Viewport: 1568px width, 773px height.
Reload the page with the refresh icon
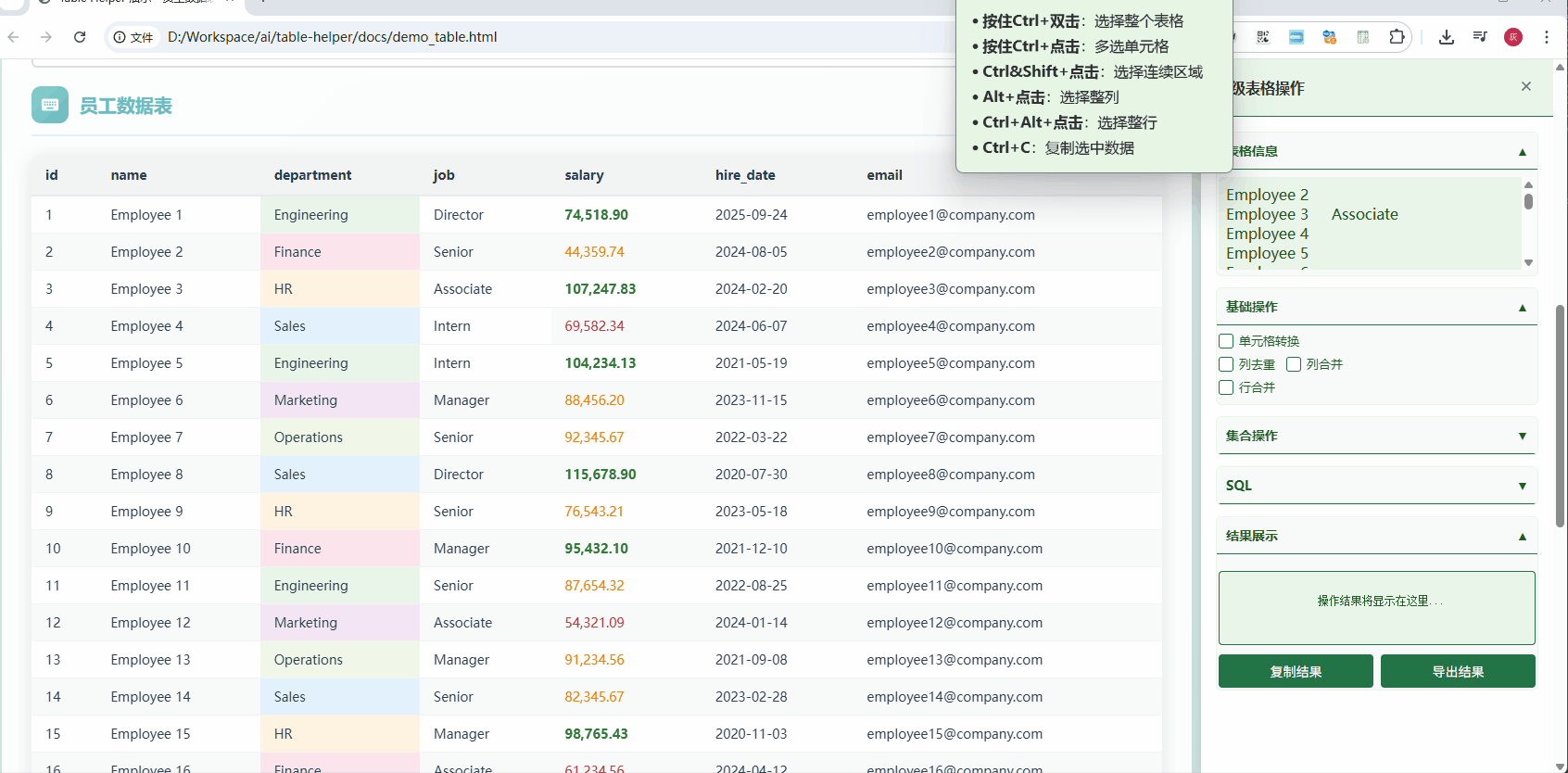coord(80,37)
